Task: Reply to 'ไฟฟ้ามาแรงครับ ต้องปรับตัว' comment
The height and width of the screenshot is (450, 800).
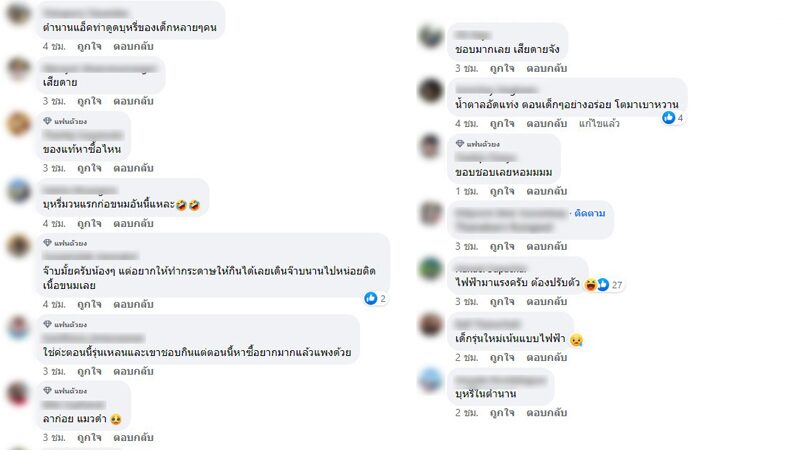Action: point(546,302)
